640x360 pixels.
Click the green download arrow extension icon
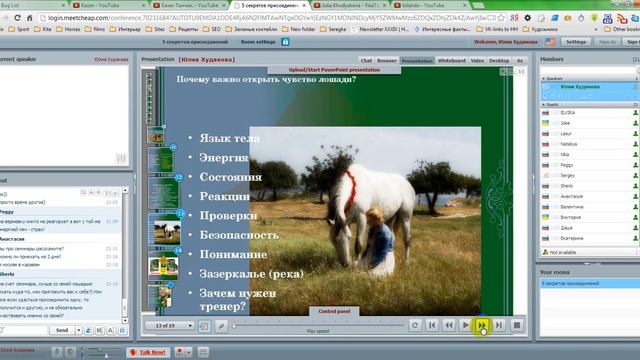pos(594,18)
